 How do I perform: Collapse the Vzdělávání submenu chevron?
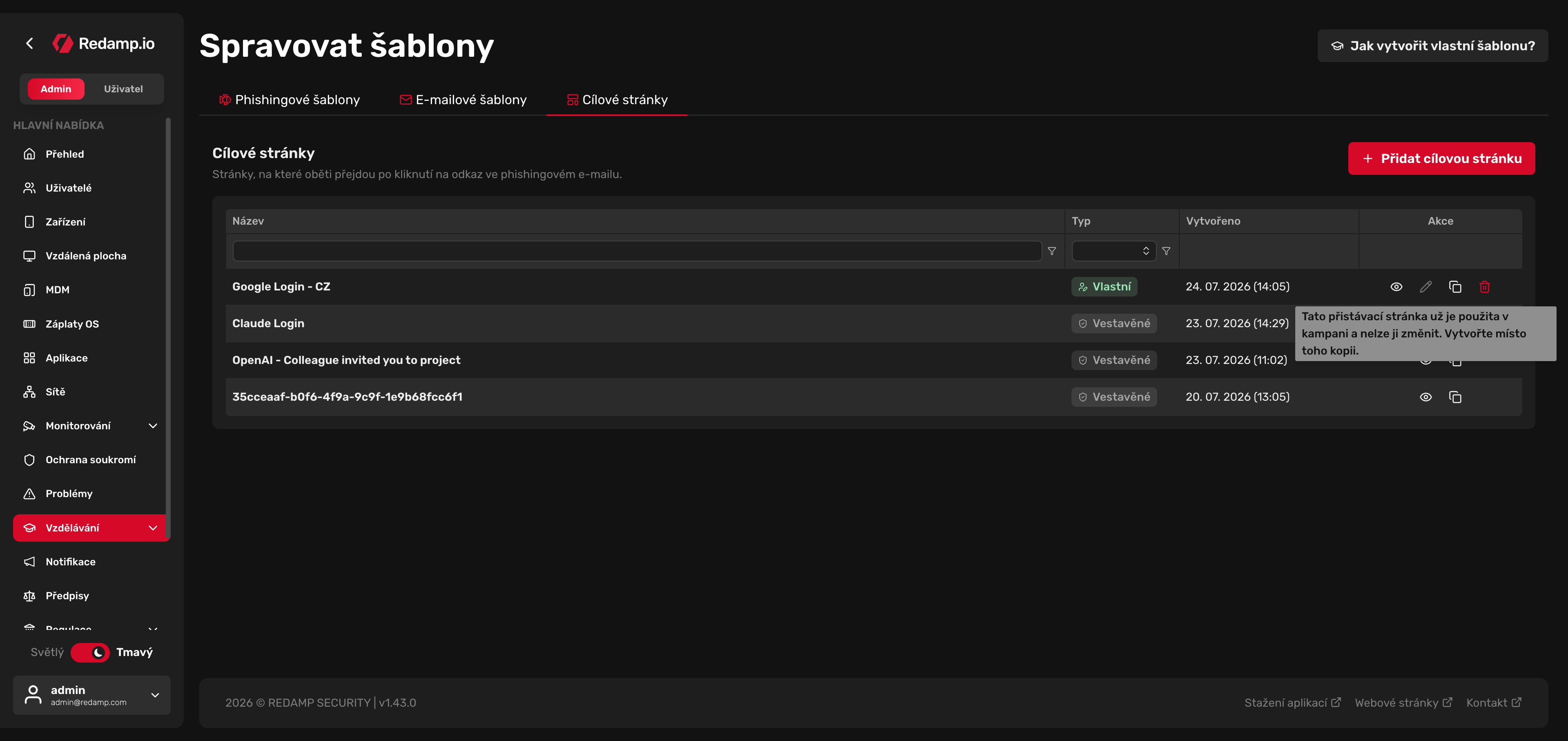point(153,528)
